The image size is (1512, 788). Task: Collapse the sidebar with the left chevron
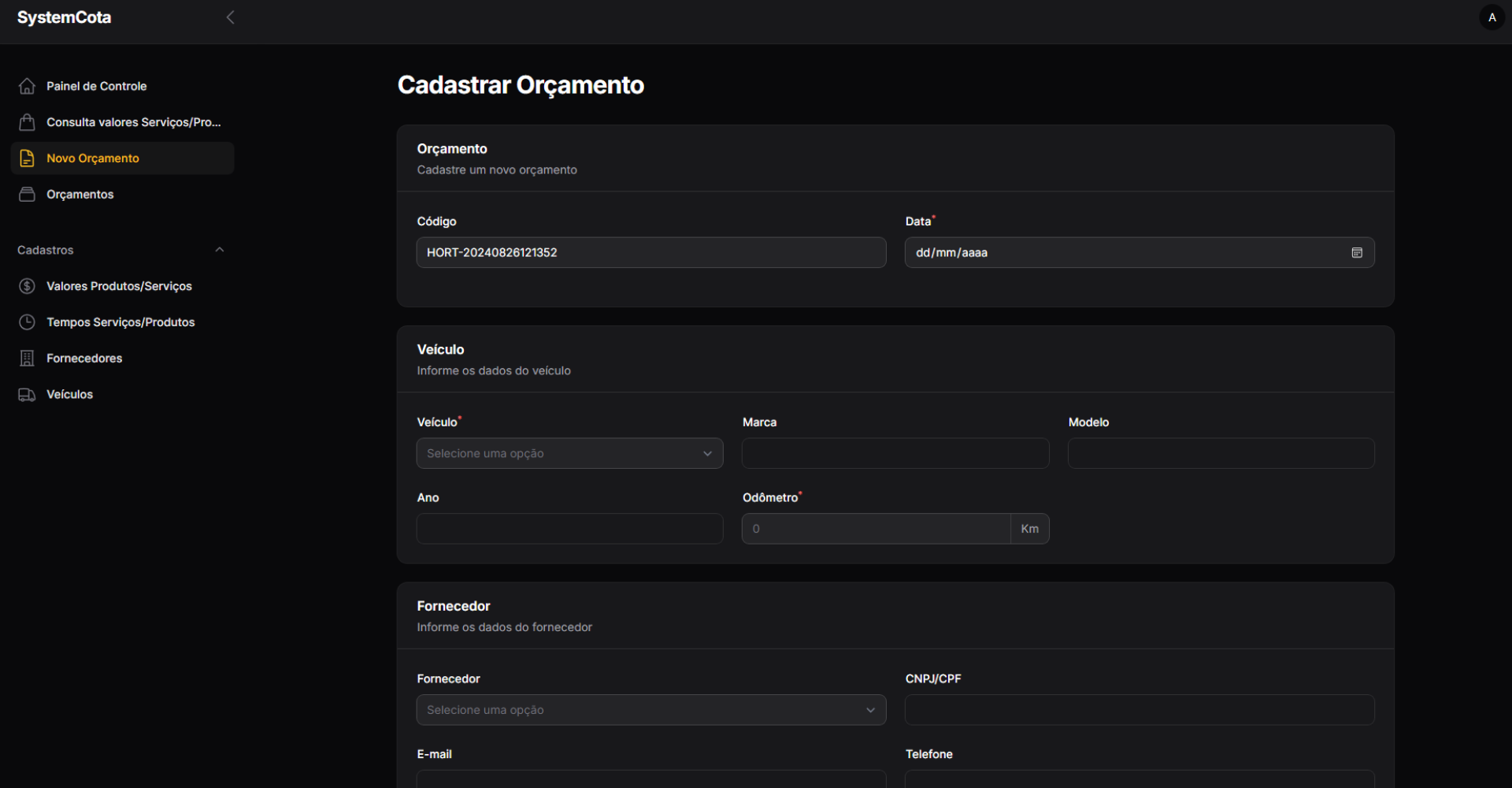[230, 17]
